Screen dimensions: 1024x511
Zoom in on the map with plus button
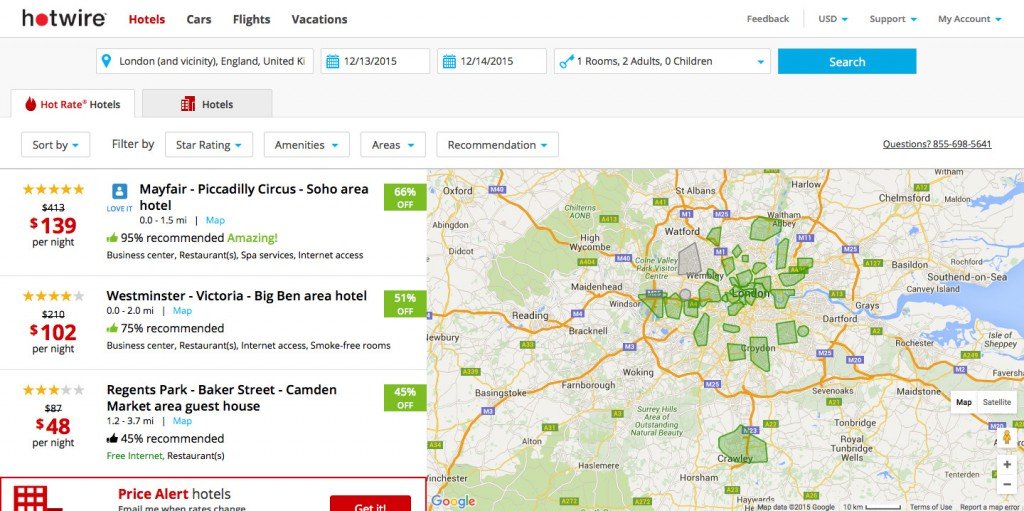(x=1007, y=465)
